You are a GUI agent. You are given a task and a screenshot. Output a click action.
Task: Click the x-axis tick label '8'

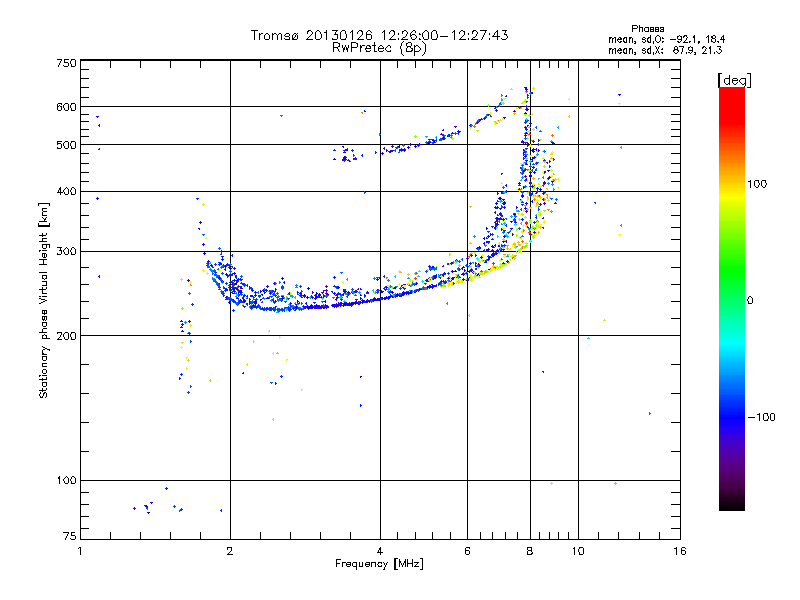point(530,551)
